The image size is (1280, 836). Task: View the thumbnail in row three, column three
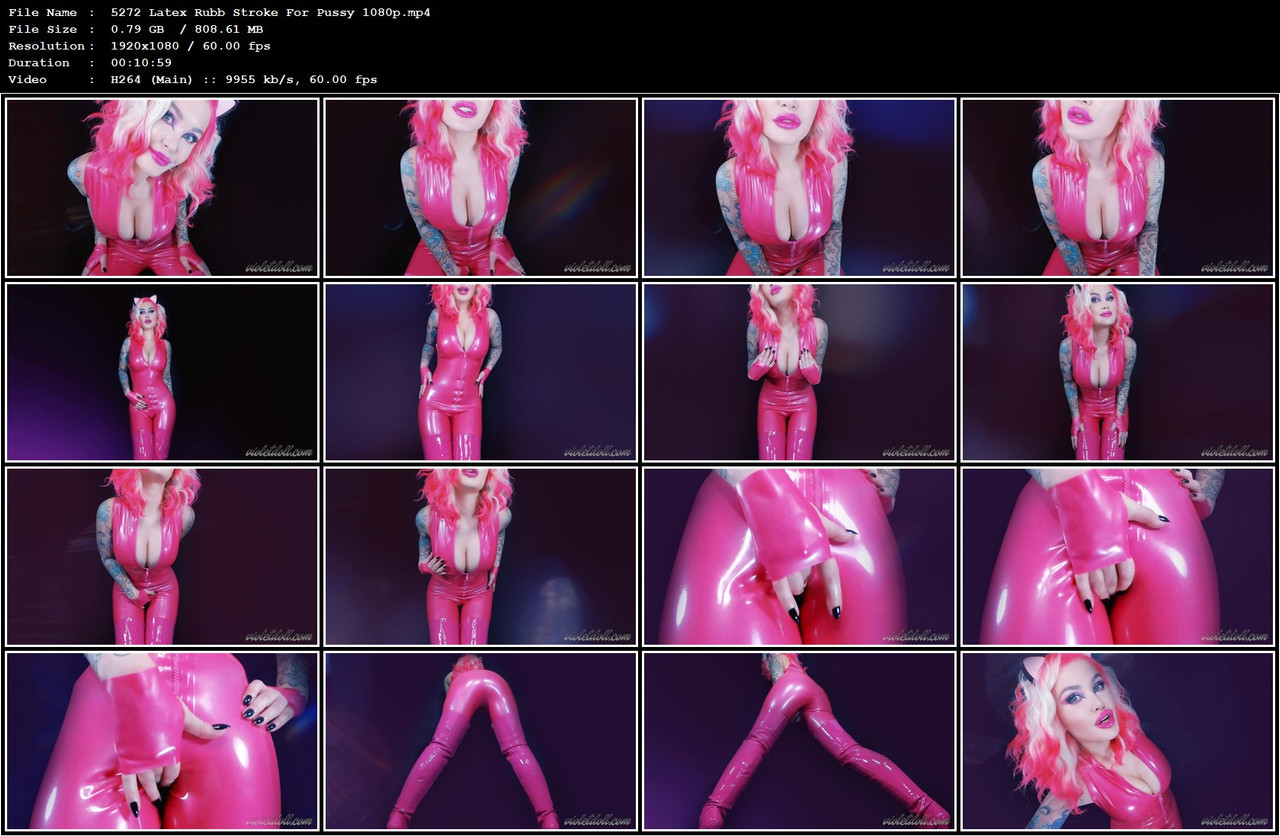pyautogui.click(x=799, y=556)
